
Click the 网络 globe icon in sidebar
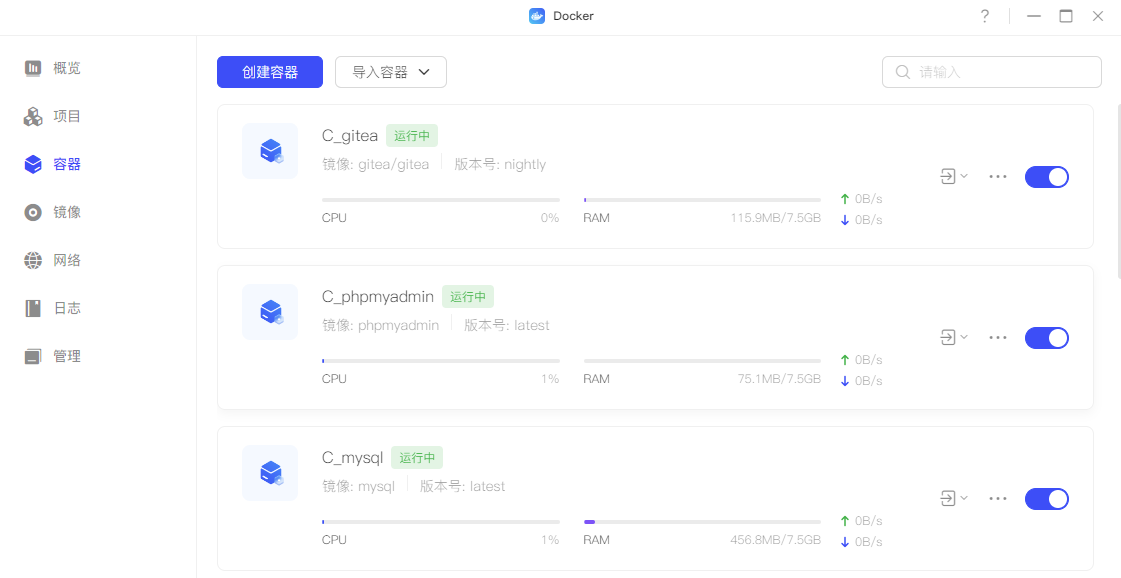(33, 260)
